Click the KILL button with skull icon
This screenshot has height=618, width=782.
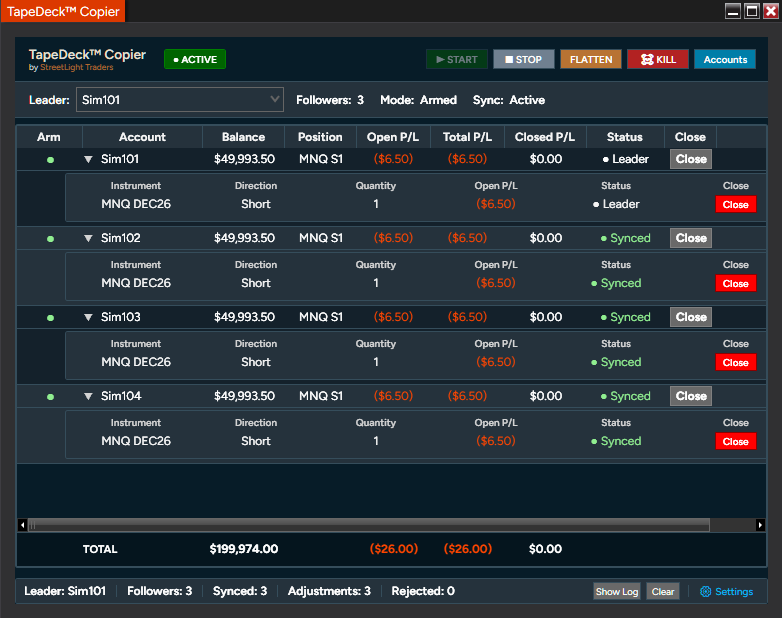click(x=658, y=59)
